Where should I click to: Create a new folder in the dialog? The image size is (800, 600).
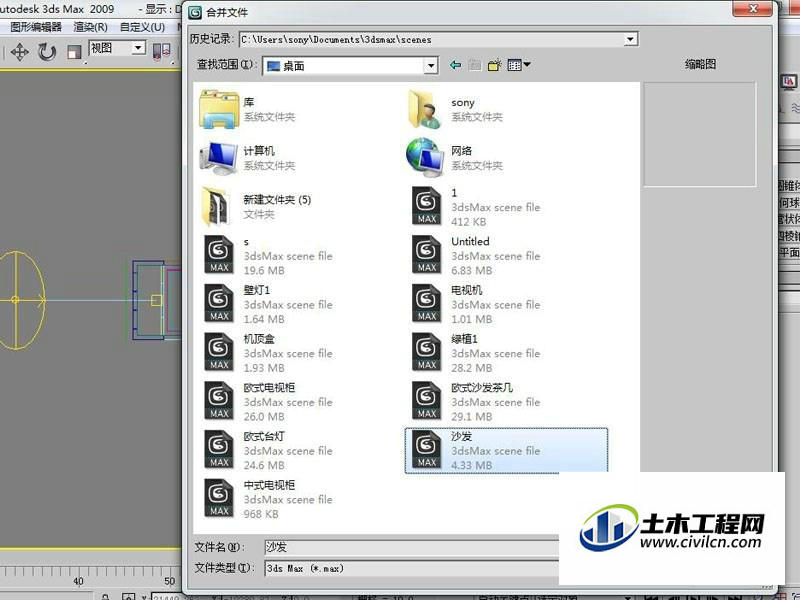click(x=494, y=65)
